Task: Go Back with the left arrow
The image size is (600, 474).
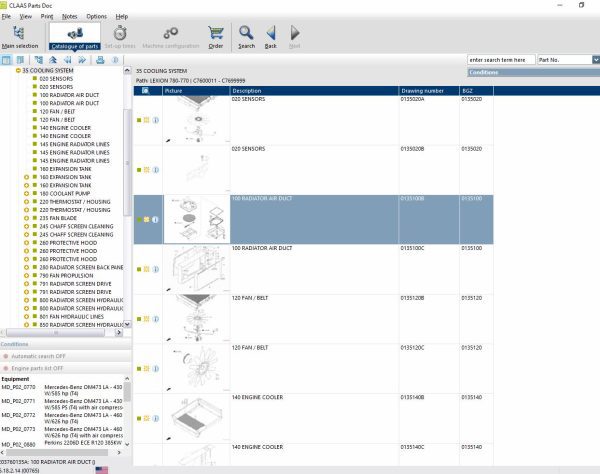Action: pos(271,37)
